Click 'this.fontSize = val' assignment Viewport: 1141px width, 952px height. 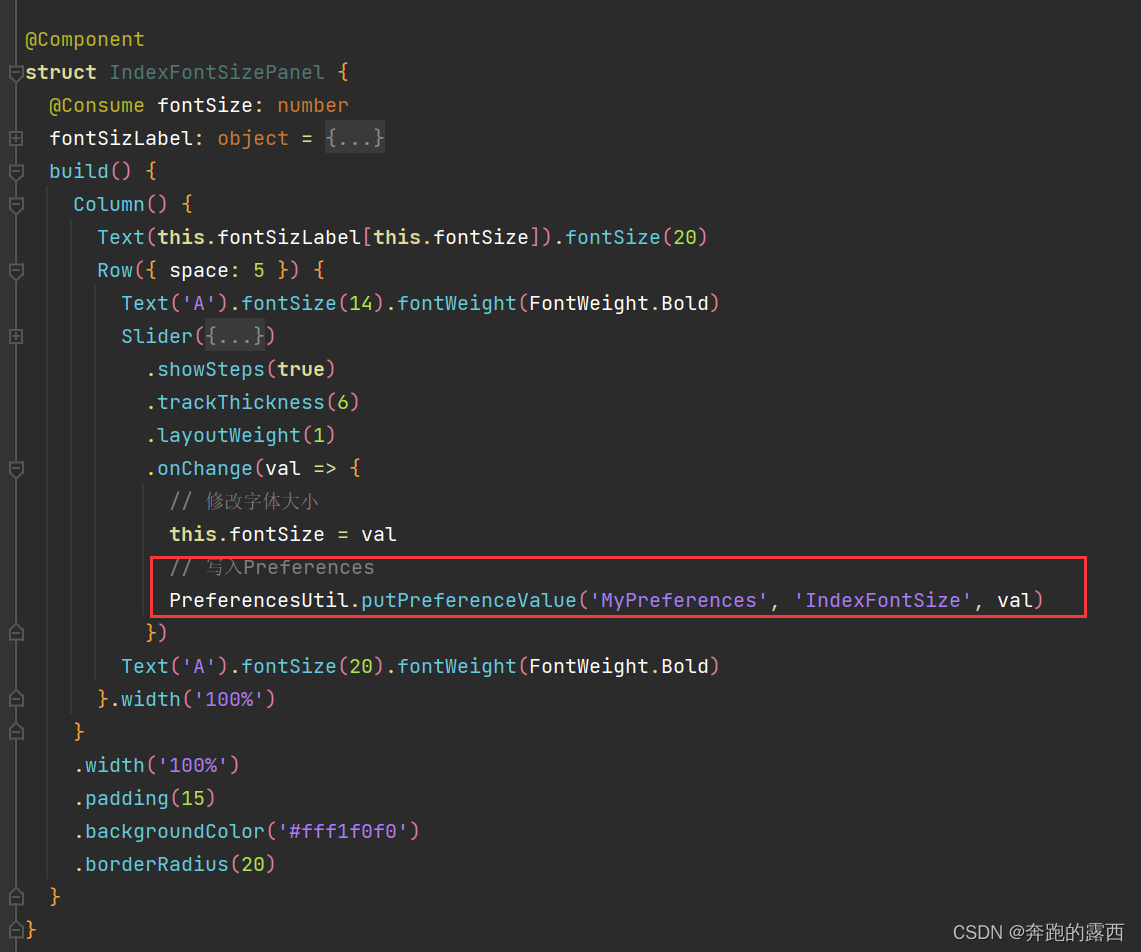pos(283,534)
